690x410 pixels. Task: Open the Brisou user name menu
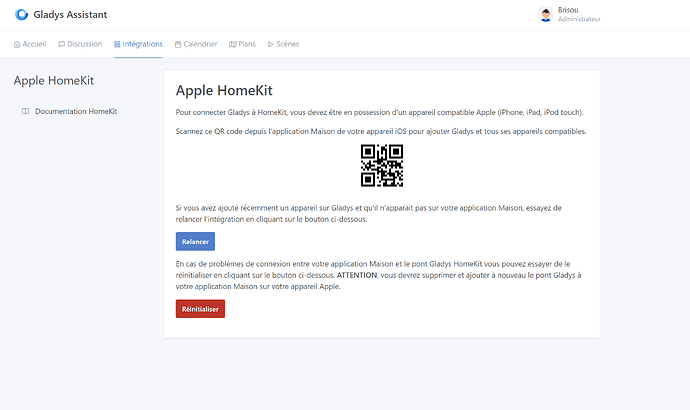(568, 10)
